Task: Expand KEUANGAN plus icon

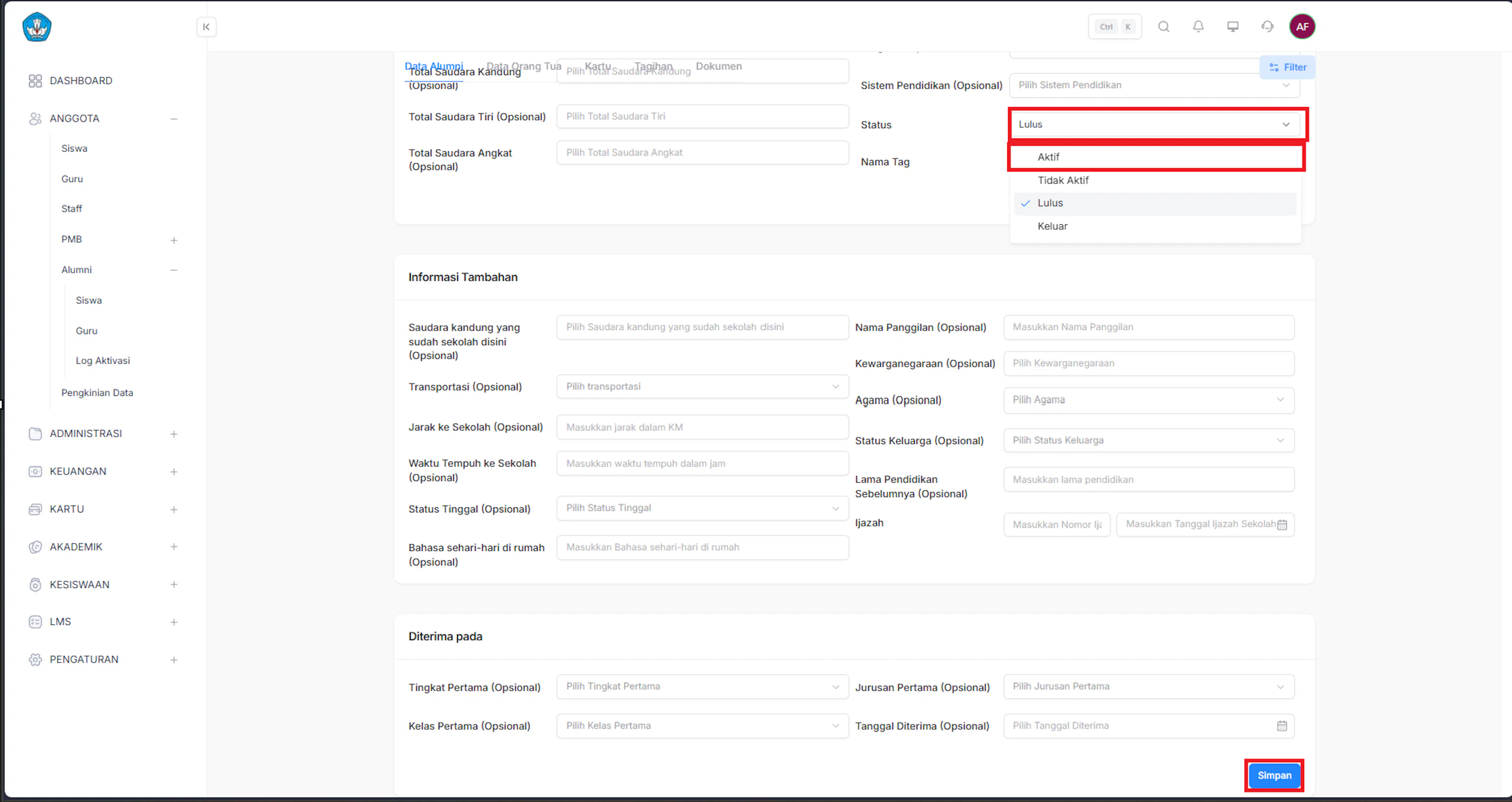Action: pyautogui.click(x=174, y=472)
